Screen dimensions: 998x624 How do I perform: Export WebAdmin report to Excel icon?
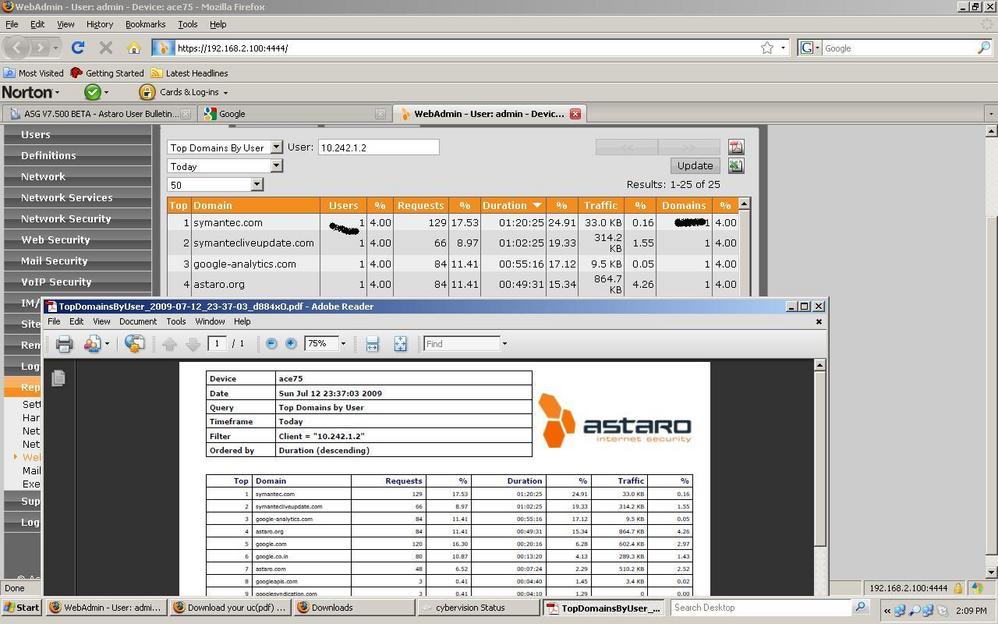[736, 166]
